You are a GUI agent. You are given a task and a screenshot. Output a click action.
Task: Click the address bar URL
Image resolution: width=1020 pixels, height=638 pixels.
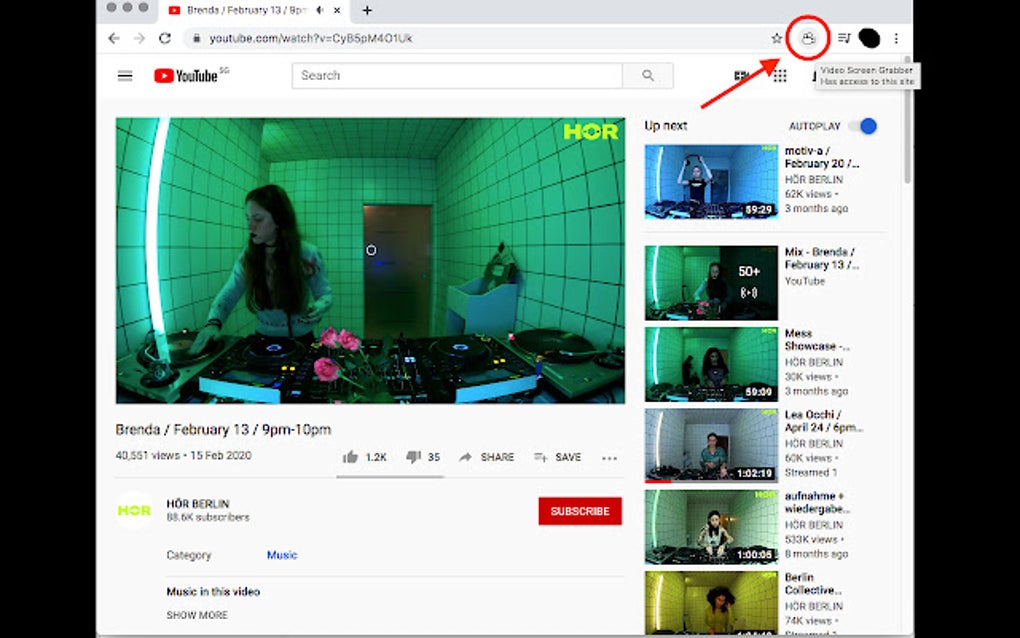[x=311, y=38]
